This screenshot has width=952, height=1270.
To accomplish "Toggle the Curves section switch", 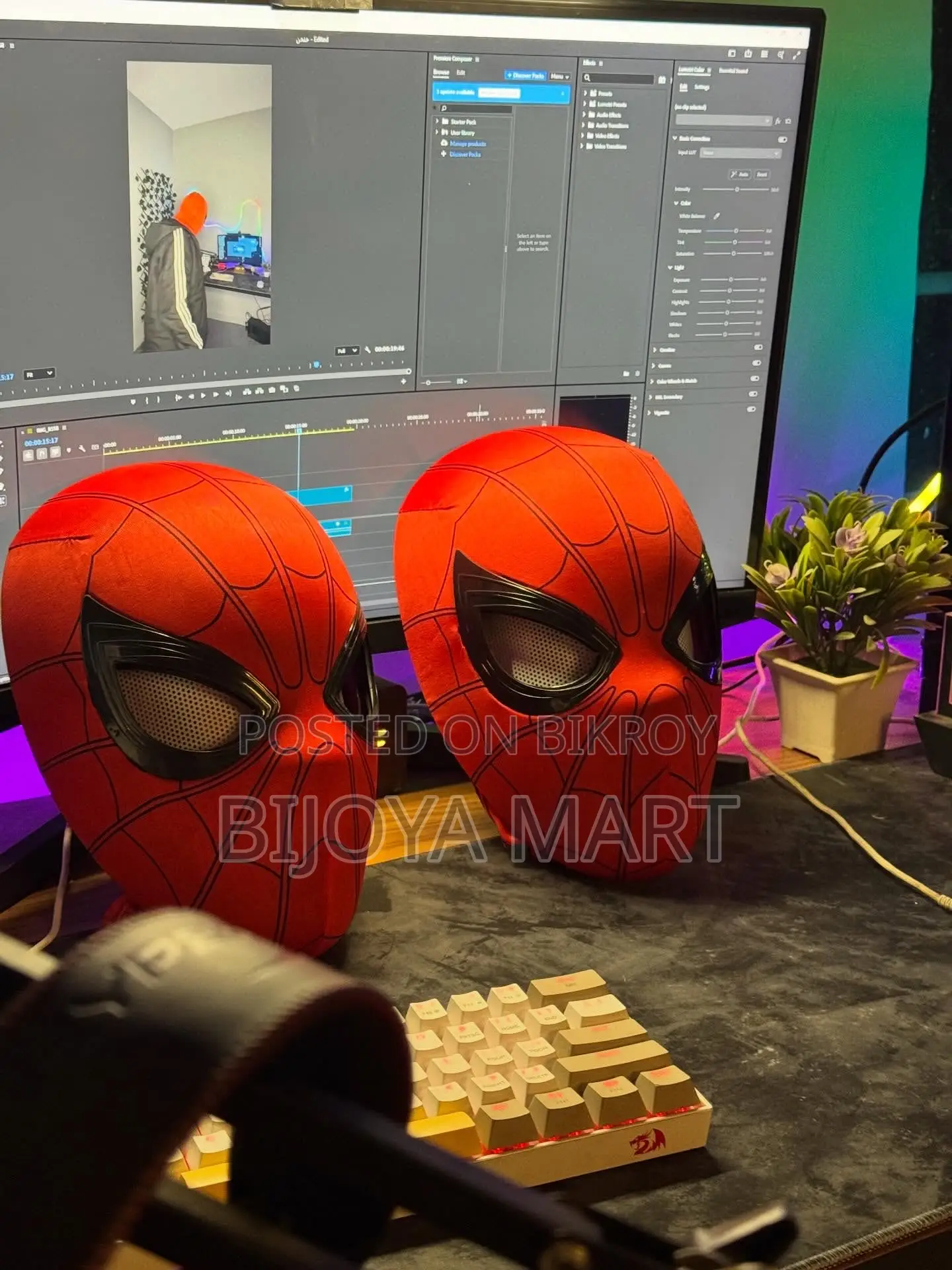I will pos(756,363).
